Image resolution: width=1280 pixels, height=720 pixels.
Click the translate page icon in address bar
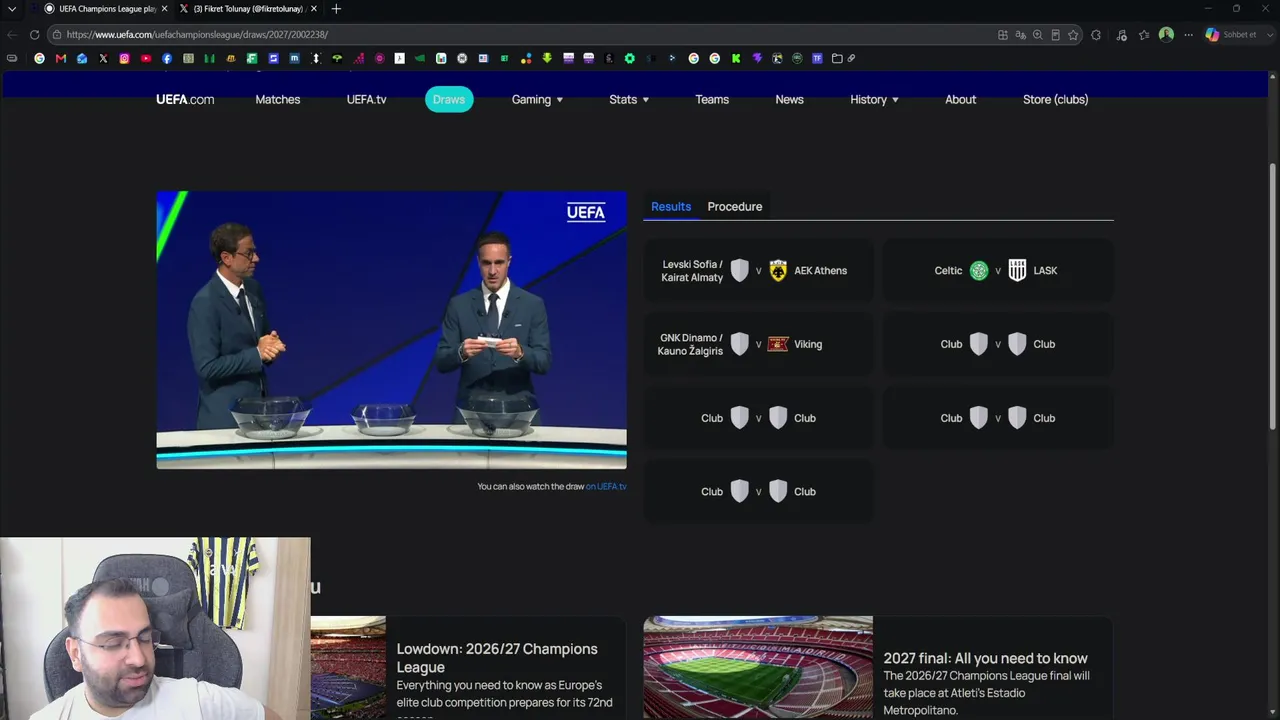click(1020, 35)
